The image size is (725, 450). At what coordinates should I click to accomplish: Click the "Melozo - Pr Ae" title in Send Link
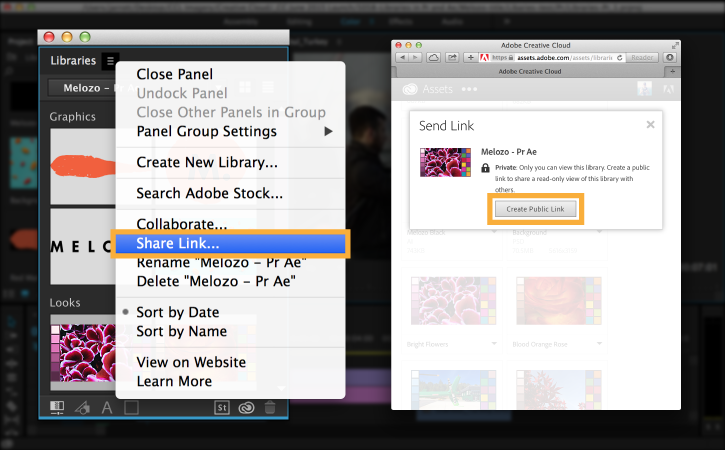point(509,152)
